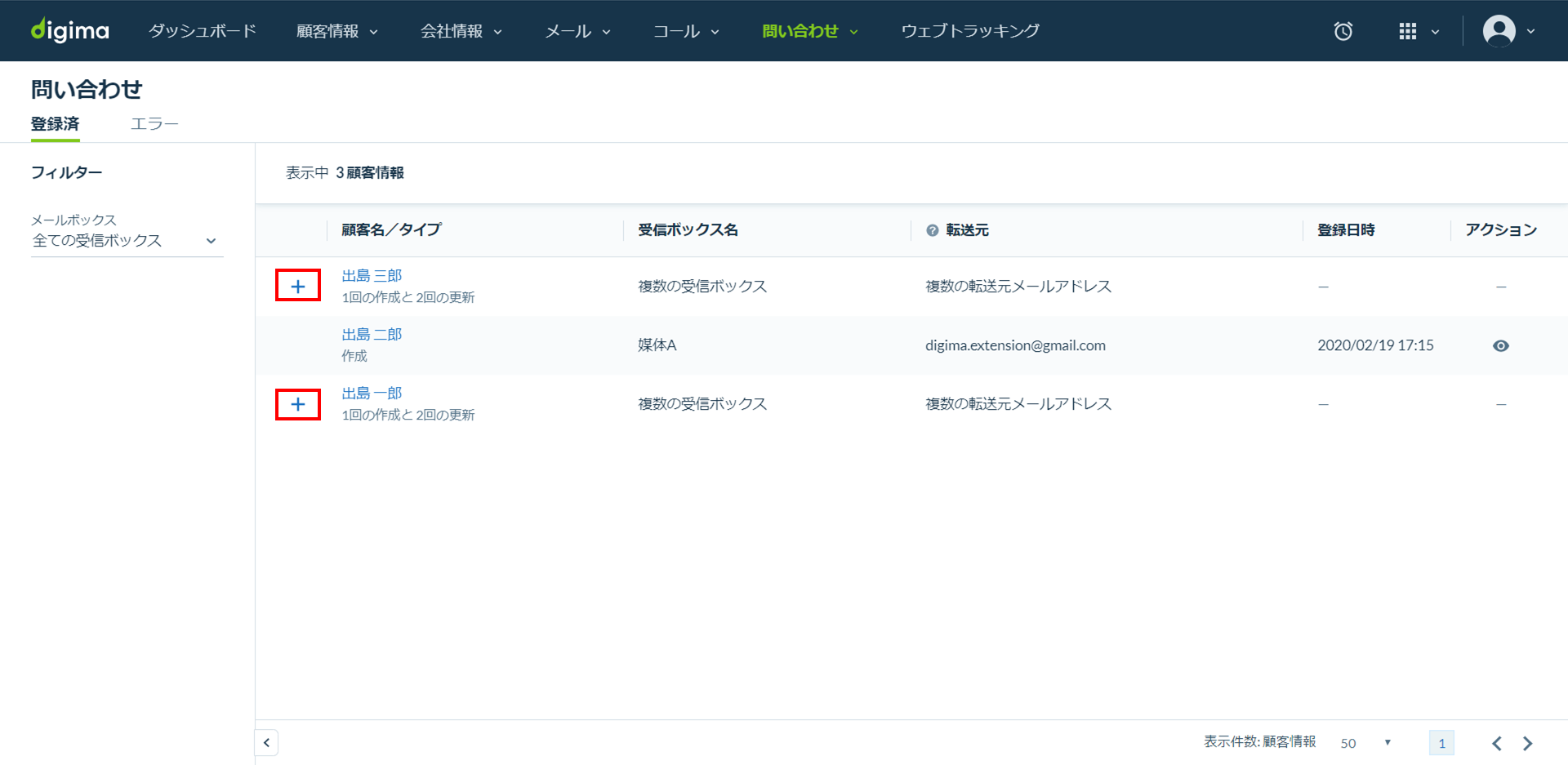This screenshot has height=765, width=1568.
Task: Open the alarm clock reminders icon
Action: click(x=1343, y=31)
